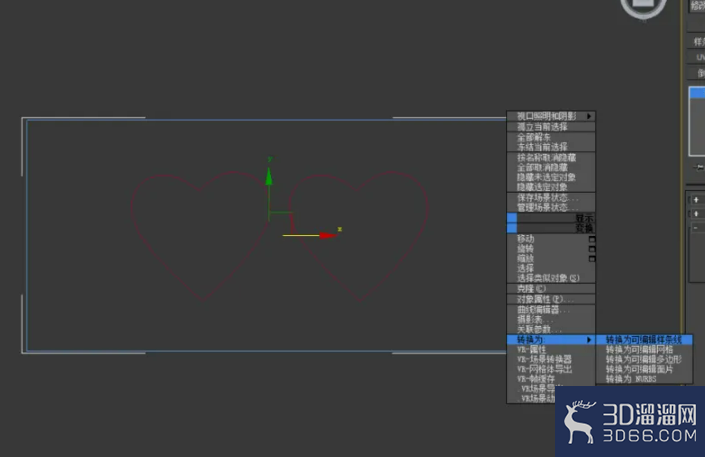
Task: Choose 克隆 (C) to clone the object
Action: click(551, 289)
